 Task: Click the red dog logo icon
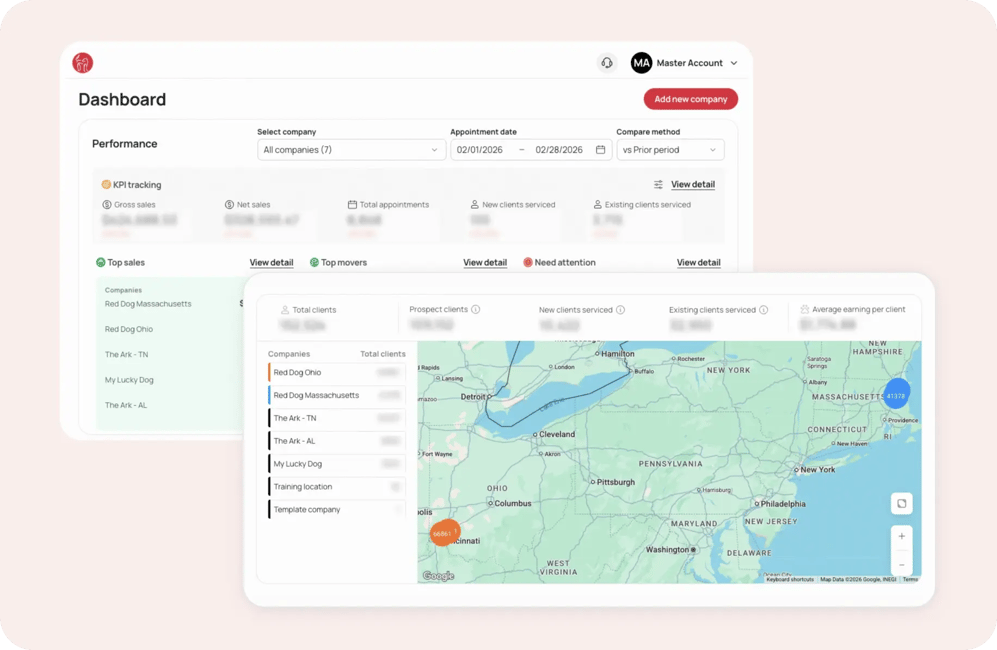[82, 63]
